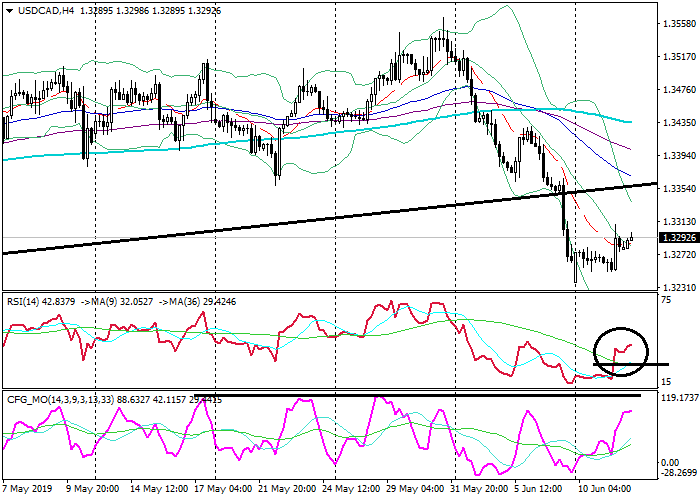This screenshot has width=700, height=500.
Task: Click the RSI 75 level label
Action: coord(665,298)
